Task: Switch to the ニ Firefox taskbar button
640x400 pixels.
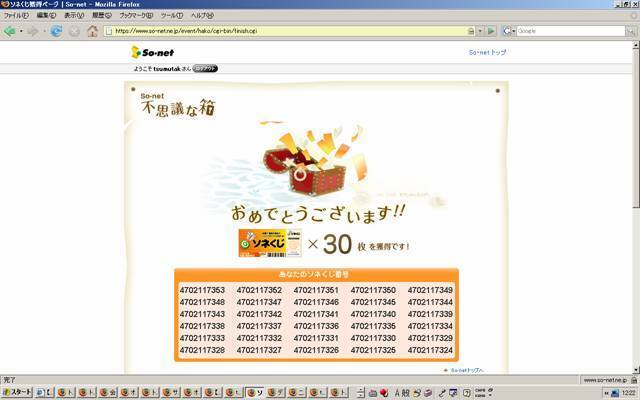Action: click(x=297, y=392)
